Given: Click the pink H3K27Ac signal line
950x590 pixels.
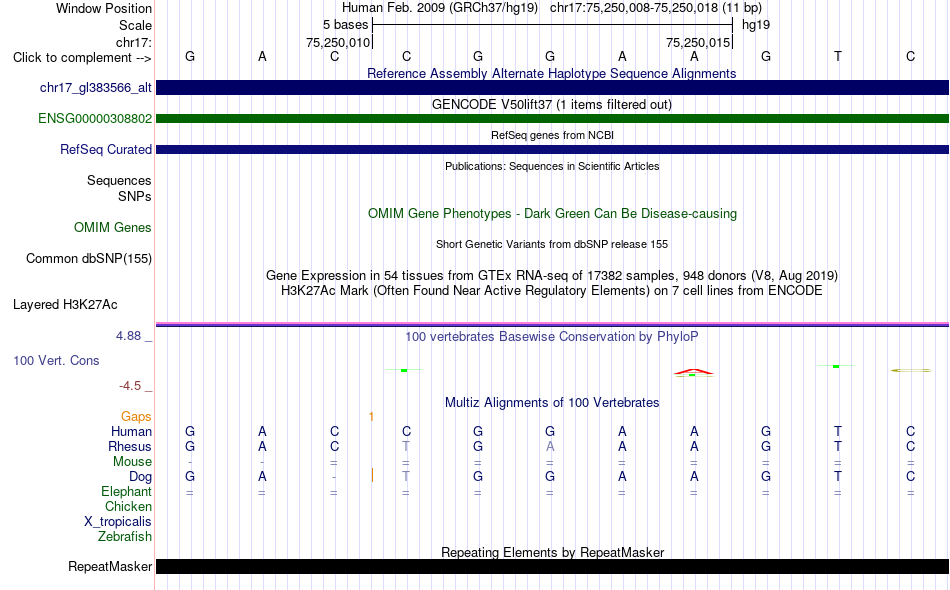Looking at the screenshot, I should pyautogui.click(x=552, y=324).
